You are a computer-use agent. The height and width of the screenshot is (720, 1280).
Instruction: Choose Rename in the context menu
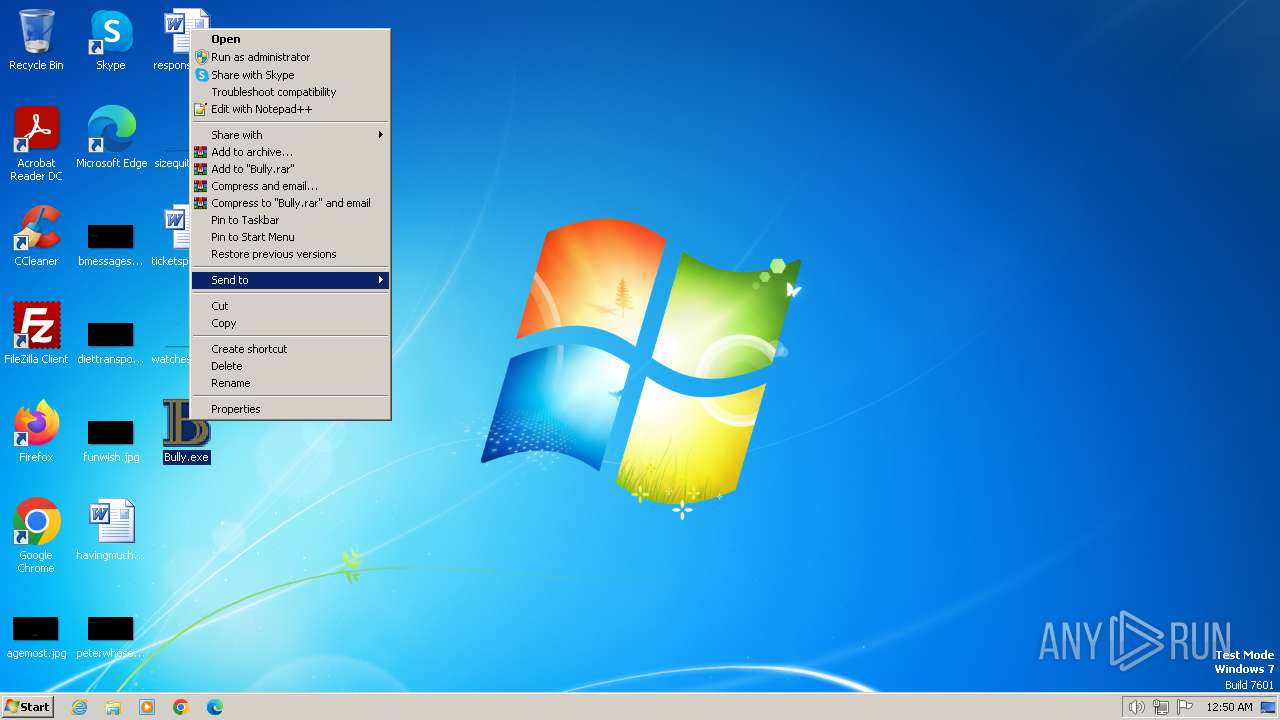[290, 383]
